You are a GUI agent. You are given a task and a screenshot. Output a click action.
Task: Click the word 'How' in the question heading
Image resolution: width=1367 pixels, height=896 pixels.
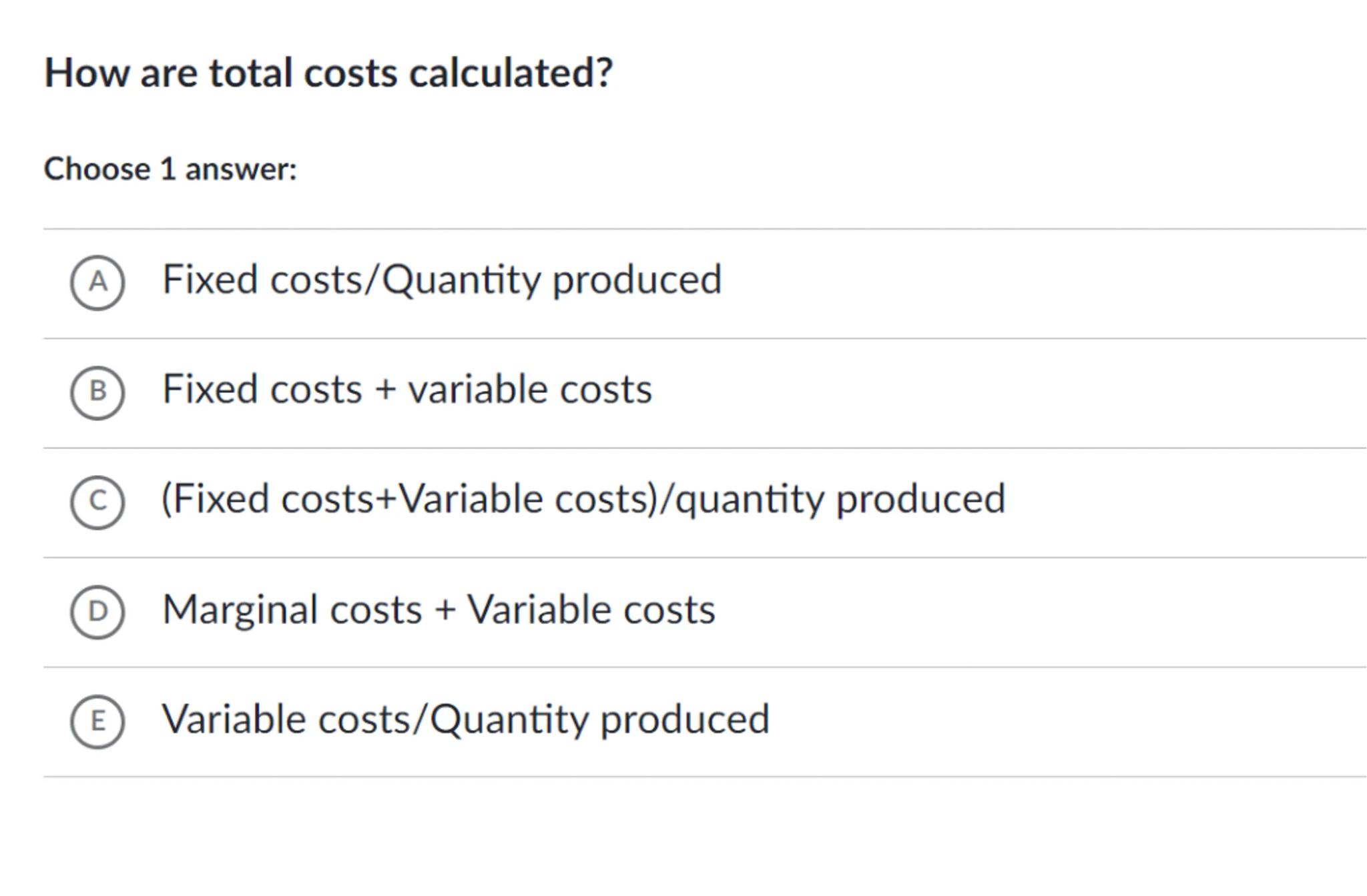86,73
